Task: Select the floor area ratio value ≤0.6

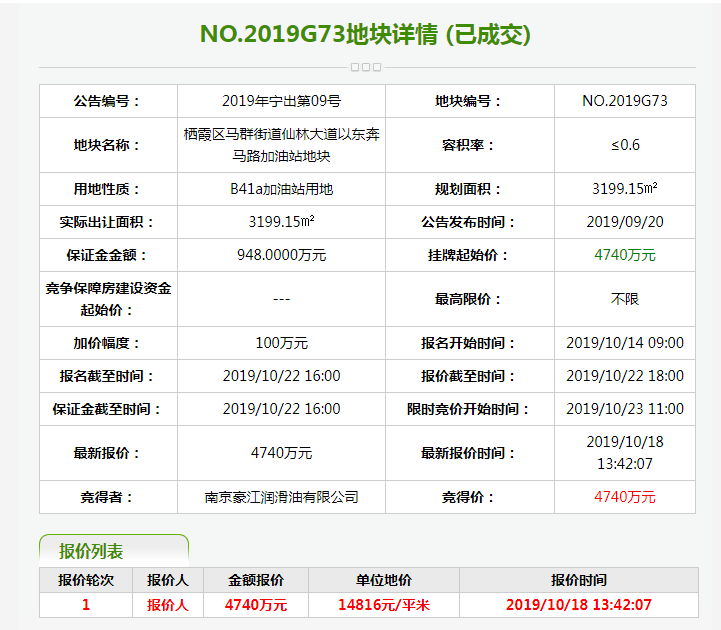Action: click(625, 145)
